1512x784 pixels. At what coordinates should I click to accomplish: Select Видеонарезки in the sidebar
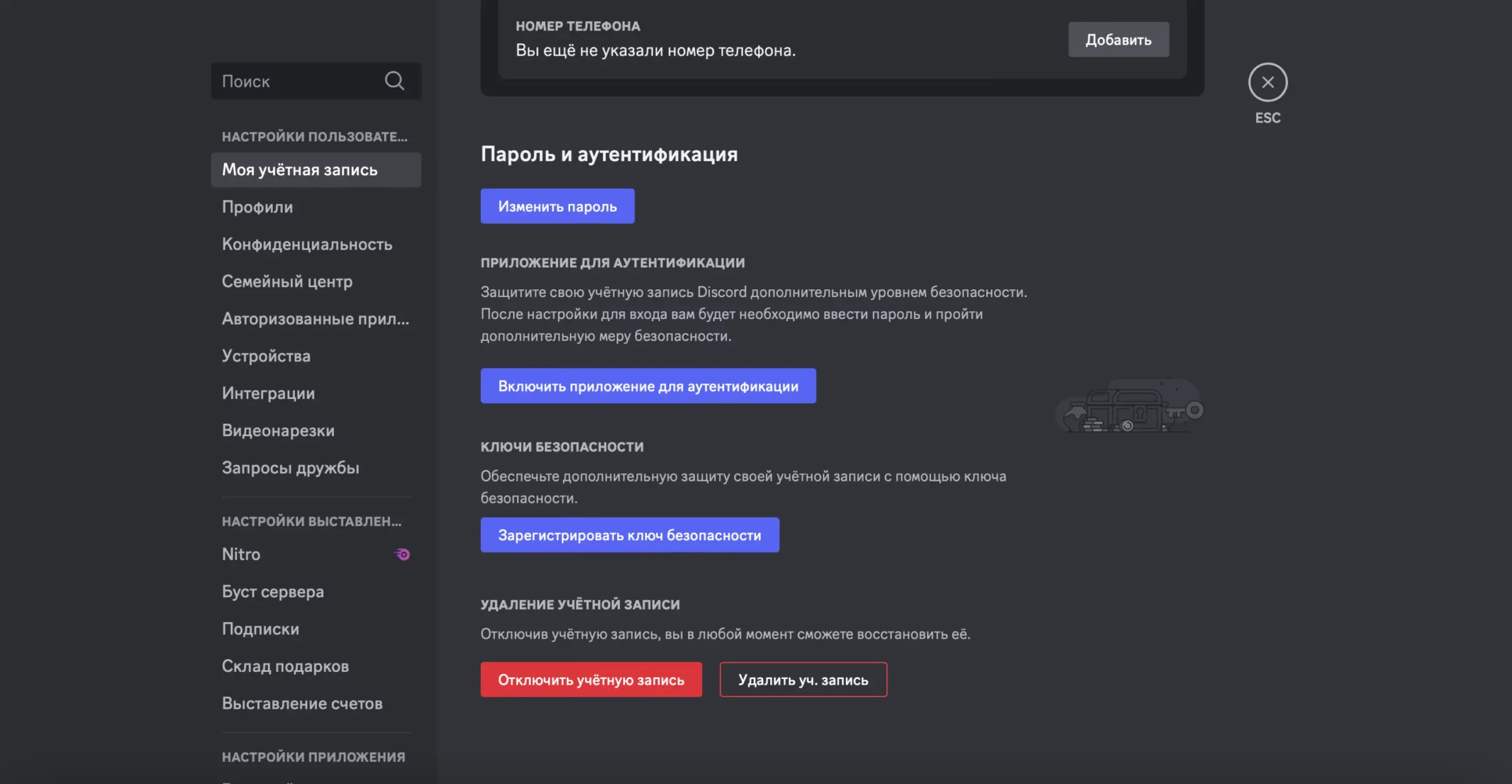278,430
